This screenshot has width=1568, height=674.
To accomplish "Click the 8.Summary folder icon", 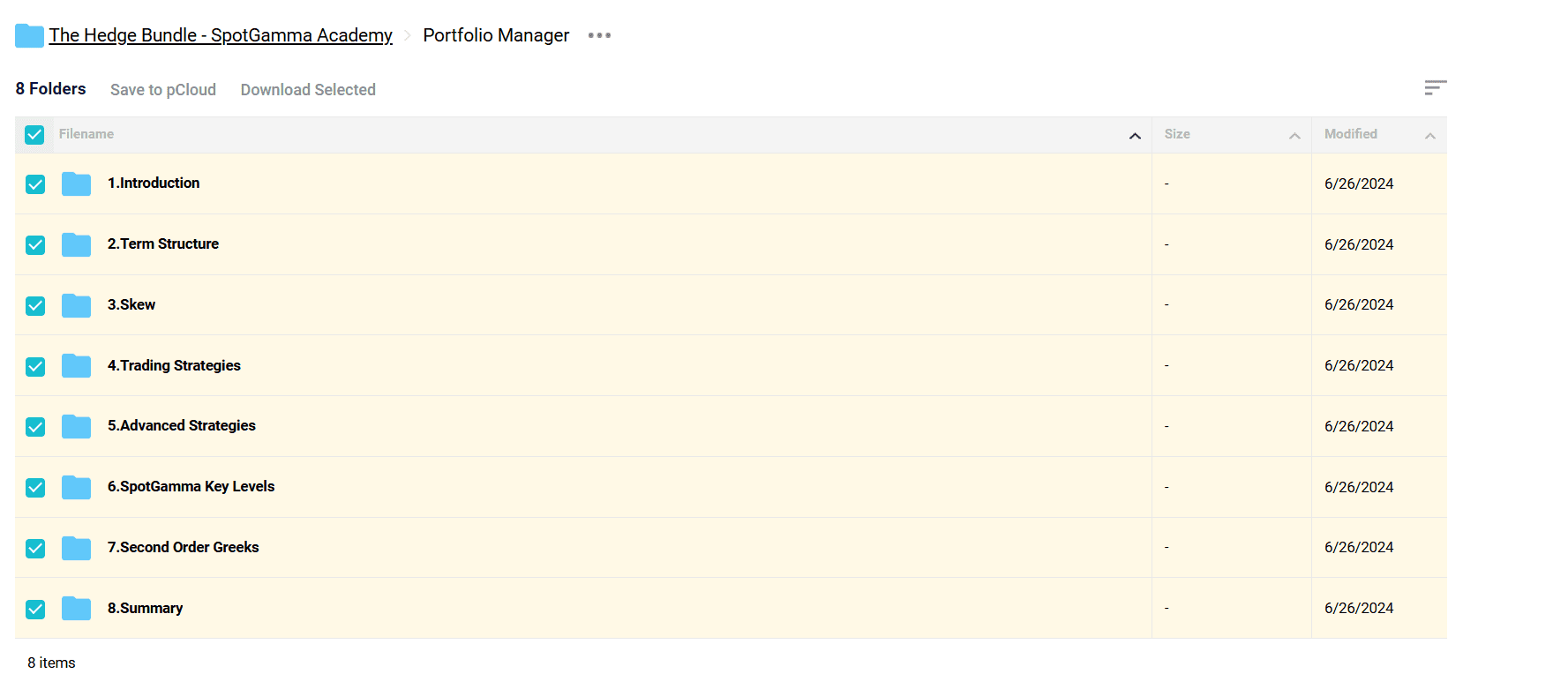I will tap(77, 609).
